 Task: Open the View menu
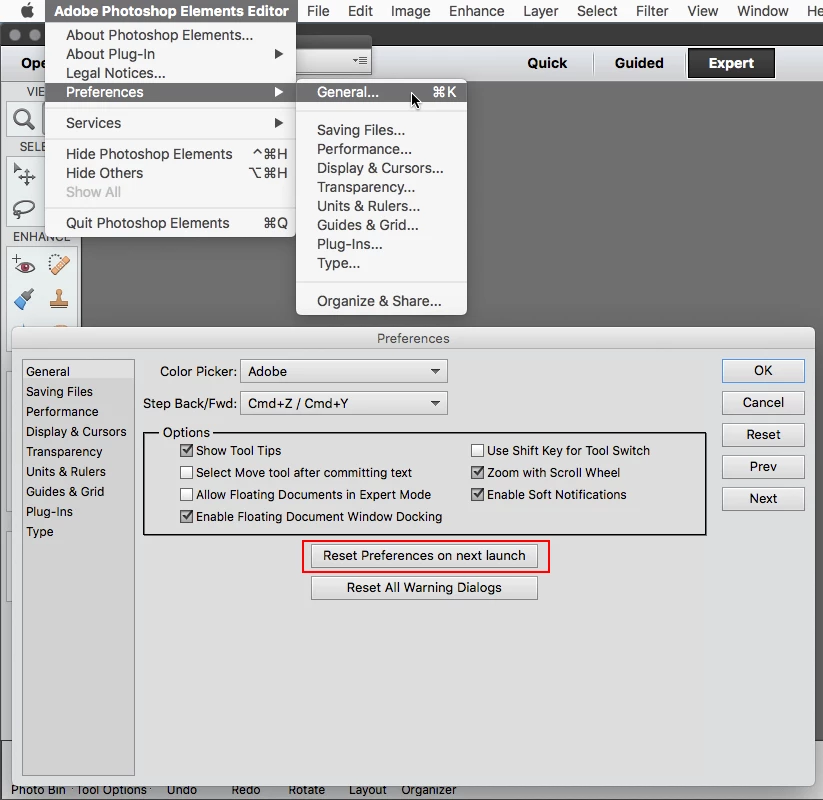702,11
